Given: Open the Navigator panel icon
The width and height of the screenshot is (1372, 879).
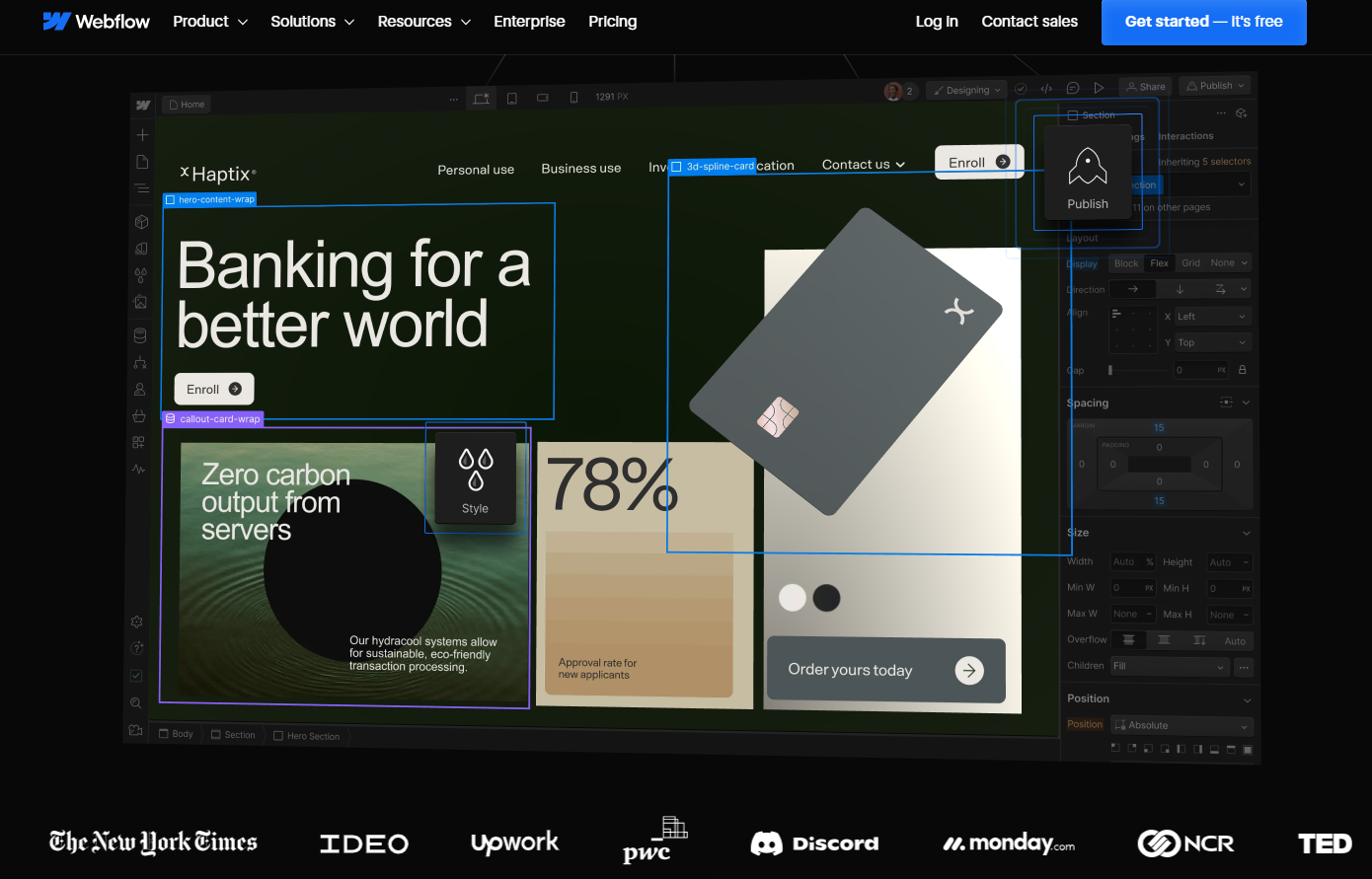Looking at the screenshot, I should point(142,187).
